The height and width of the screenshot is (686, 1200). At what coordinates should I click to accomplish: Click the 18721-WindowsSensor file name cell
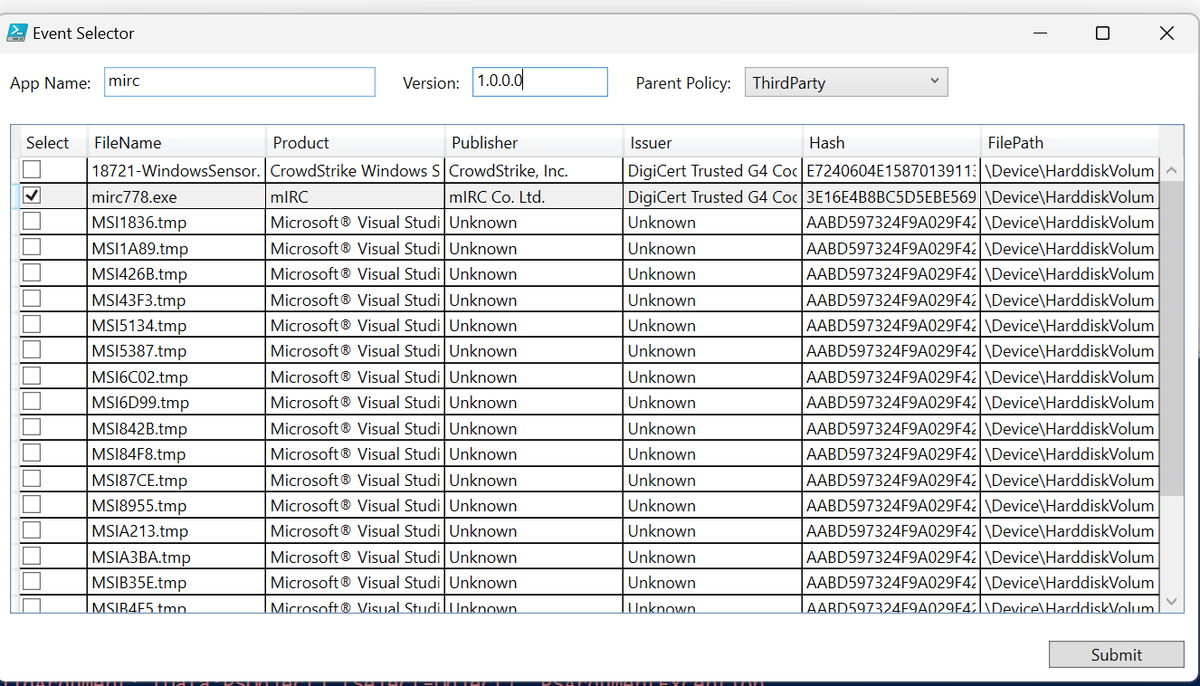176,171
